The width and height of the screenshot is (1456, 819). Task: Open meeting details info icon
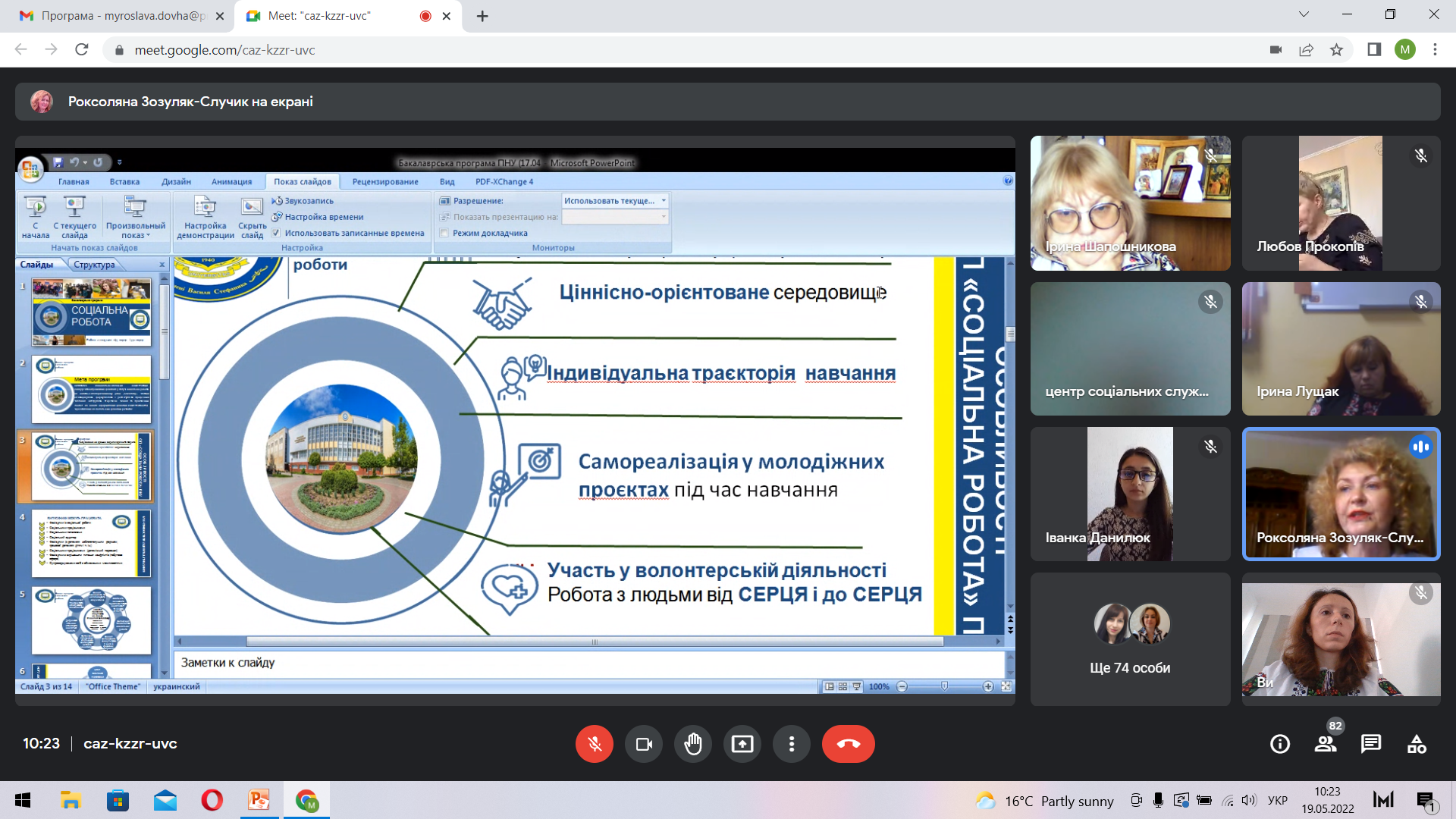coord(1280,744)
